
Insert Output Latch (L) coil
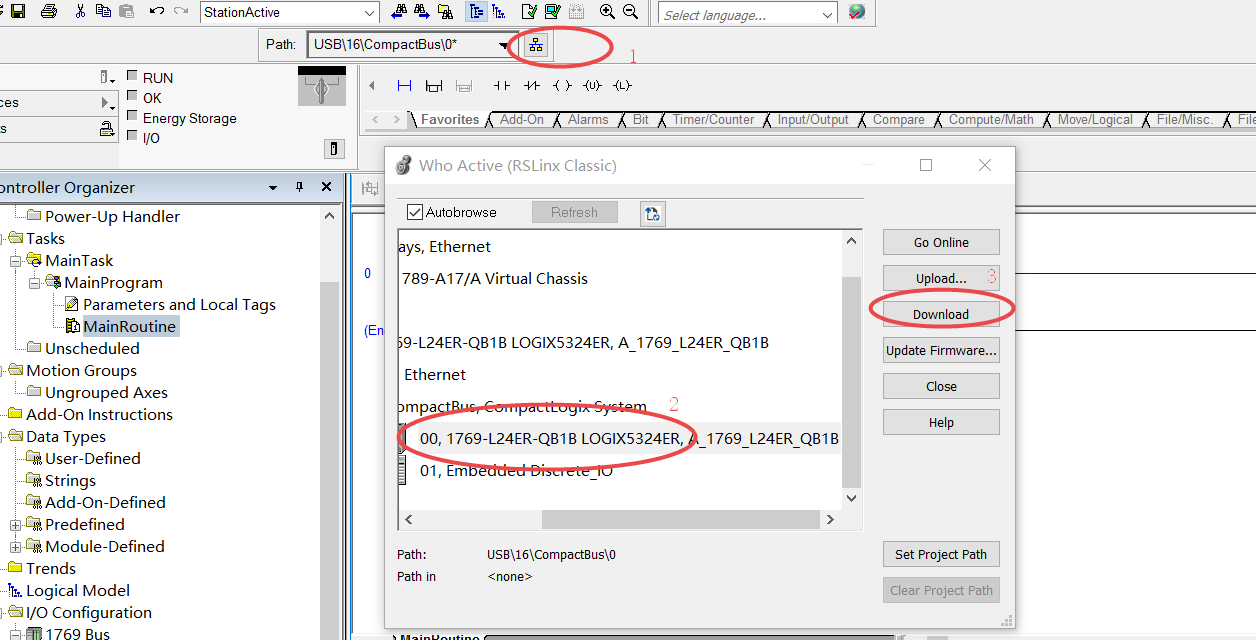622,86
